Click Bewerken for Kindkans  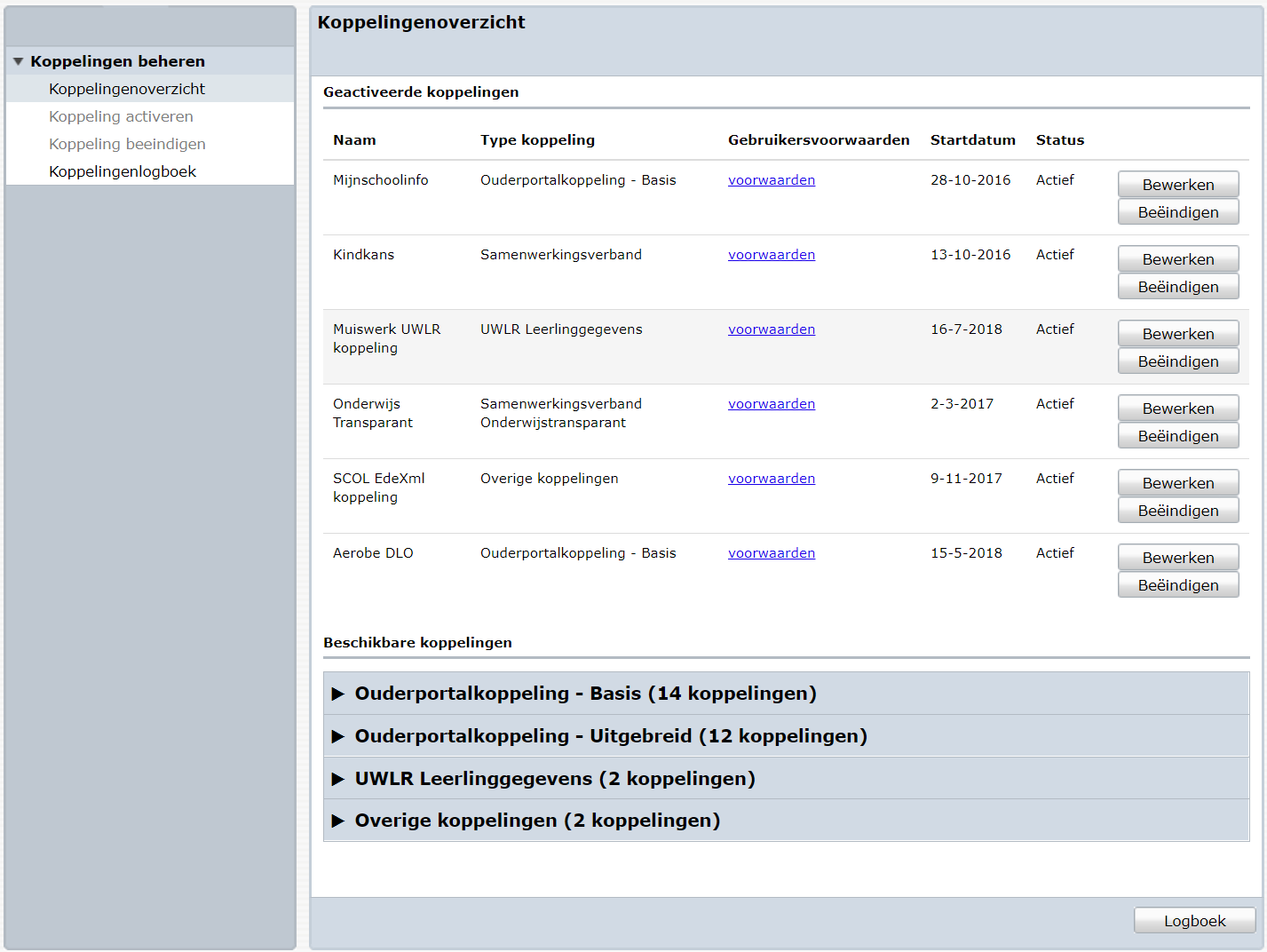[x=1178, y=259]
